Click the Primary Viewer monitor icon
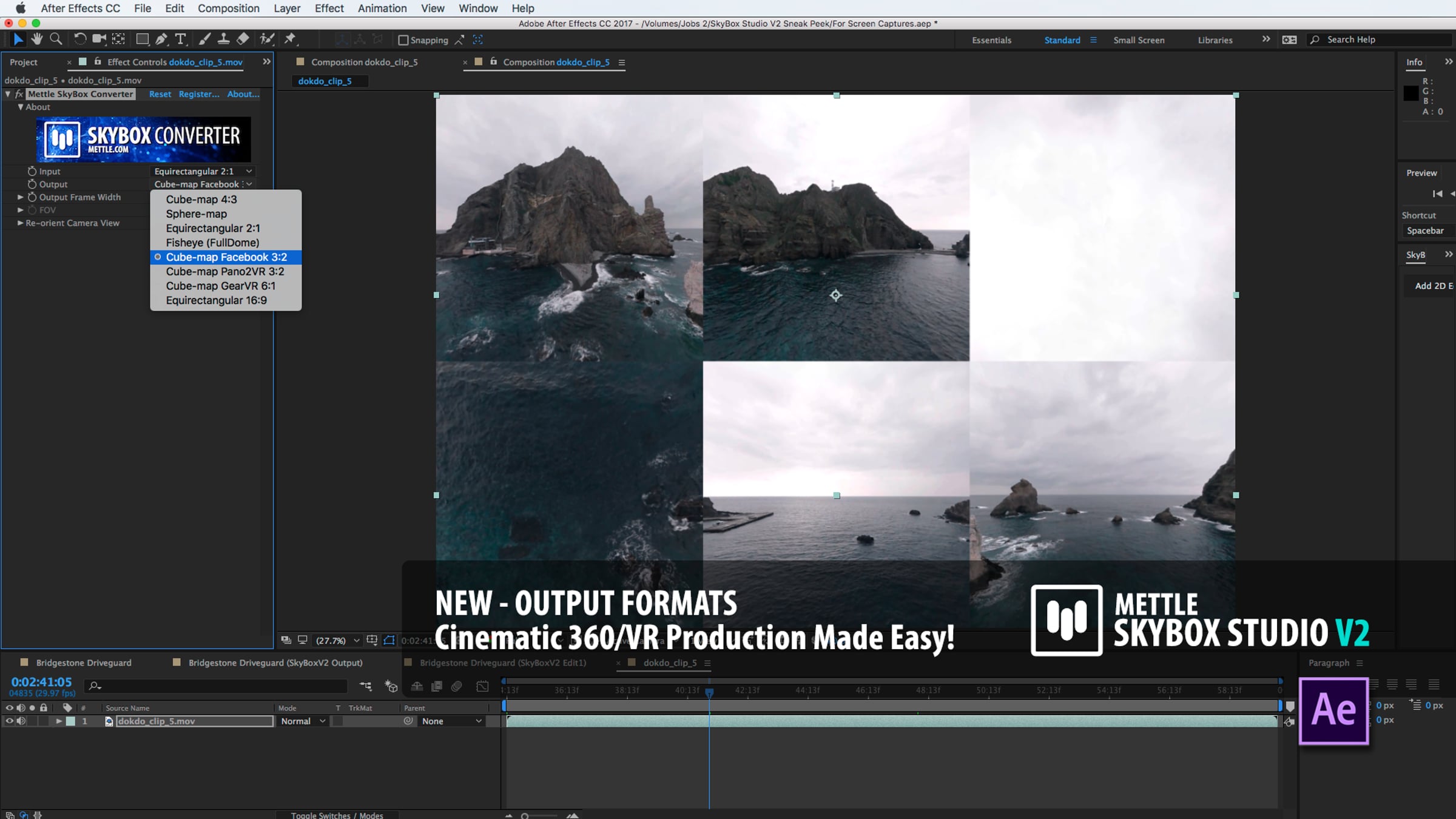1456x819 pixels. [x=302, y=640]
